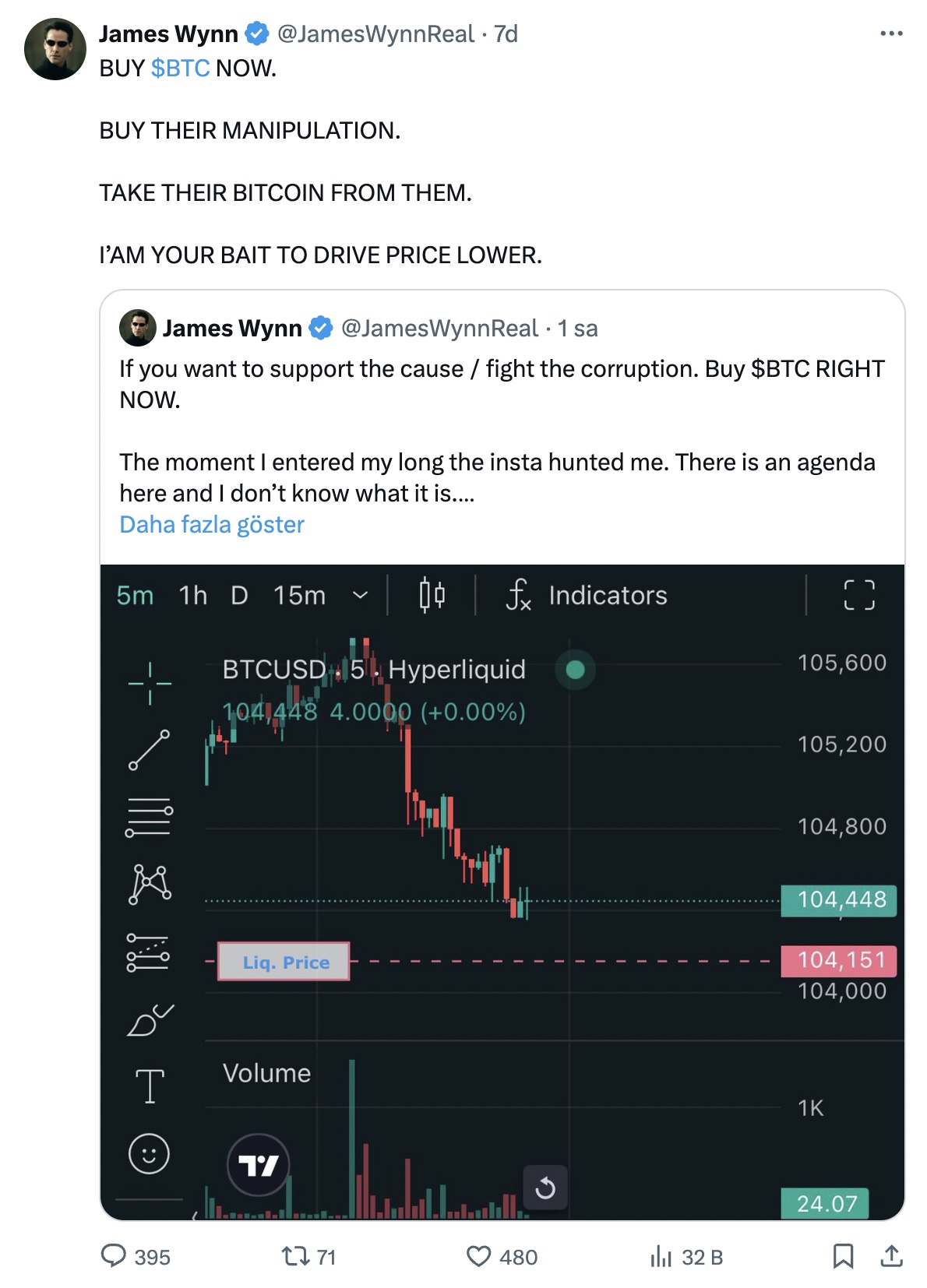Click the $BTC cashtag link
The height and width of the screenshot is (1288, 927).
[x=180, y=69]
